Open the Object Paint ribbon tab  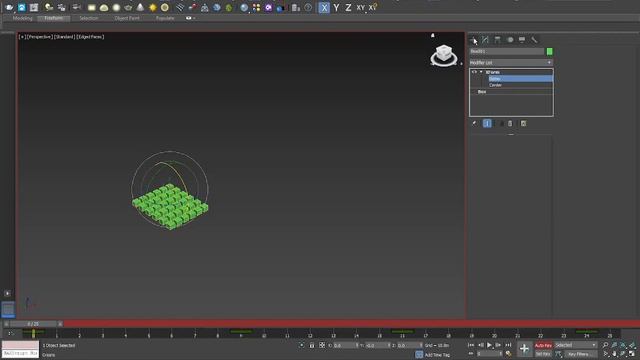point(127,18)
